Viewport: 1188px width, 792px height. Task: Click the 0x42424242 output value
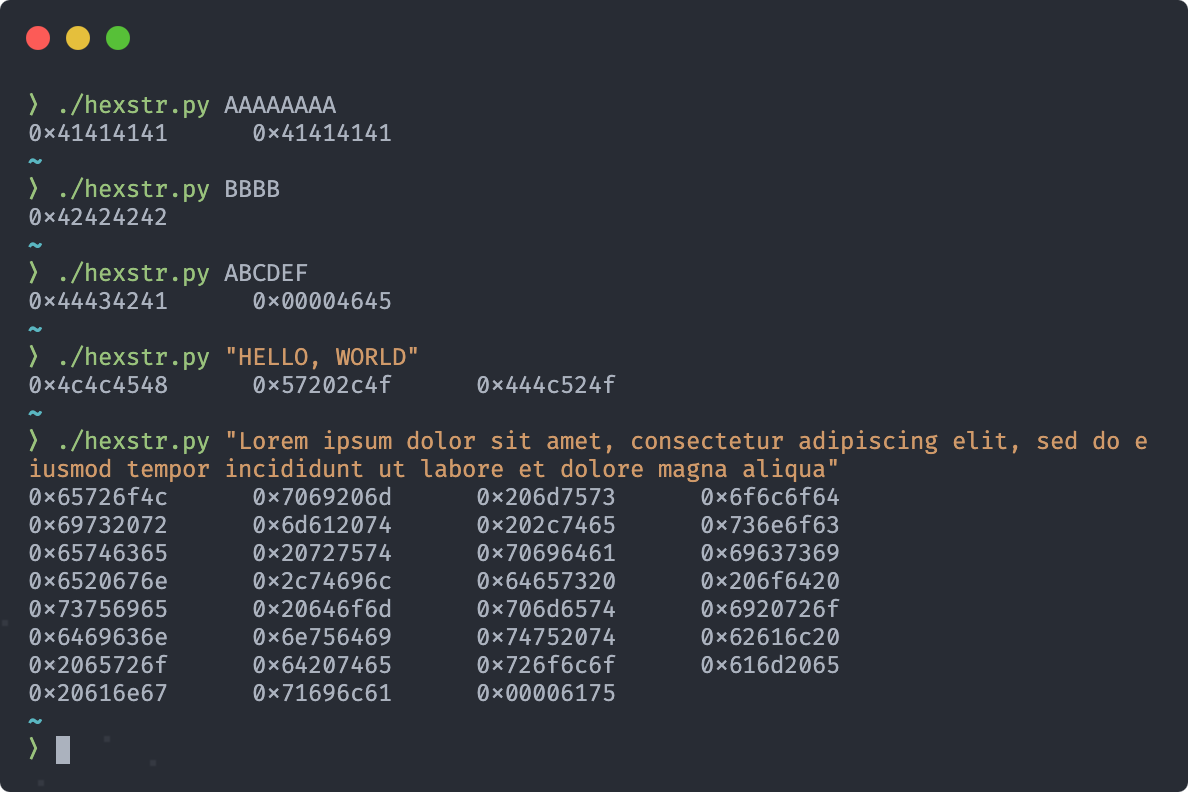(98, 218)
